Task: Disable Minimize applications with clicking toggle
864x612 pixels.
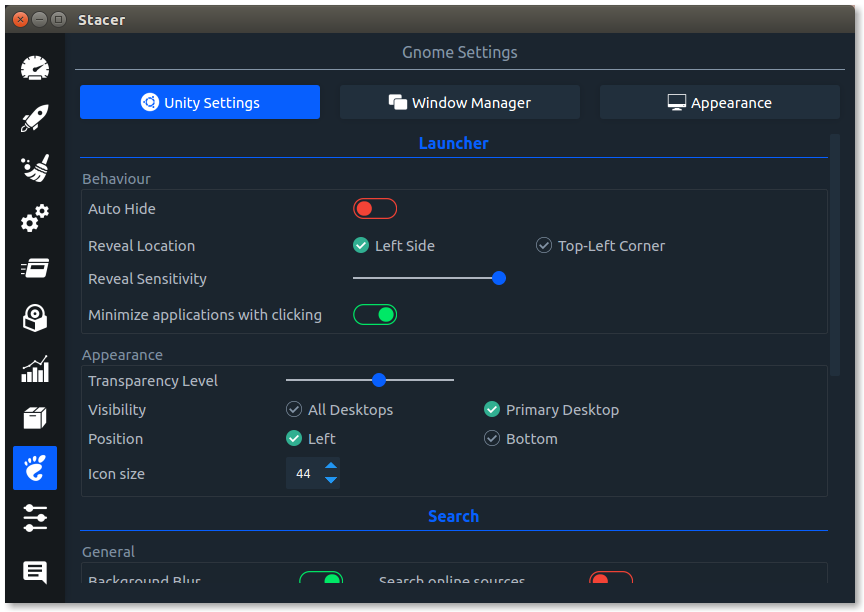Action: pyautogui.click(x=375, y=315)
